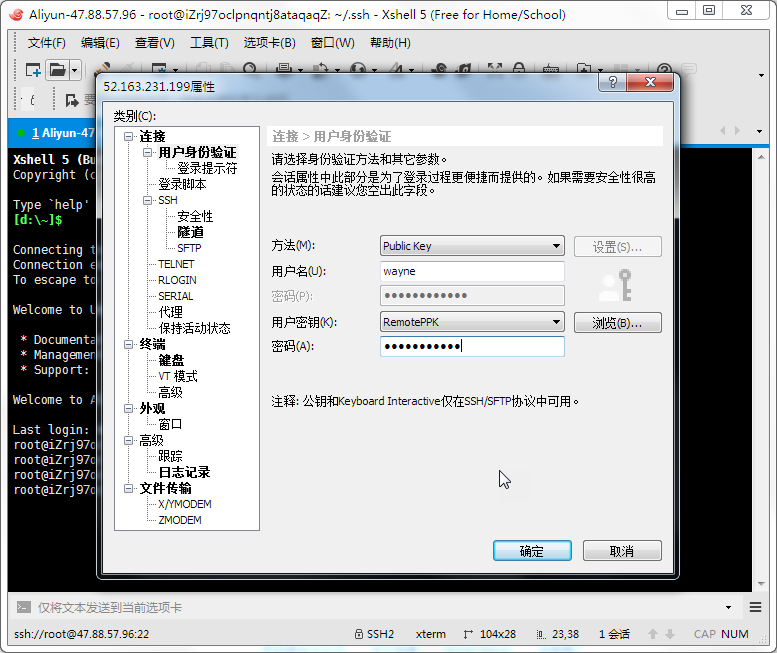
Task: Select 日志记录 in the category tree
Action: 184,472
